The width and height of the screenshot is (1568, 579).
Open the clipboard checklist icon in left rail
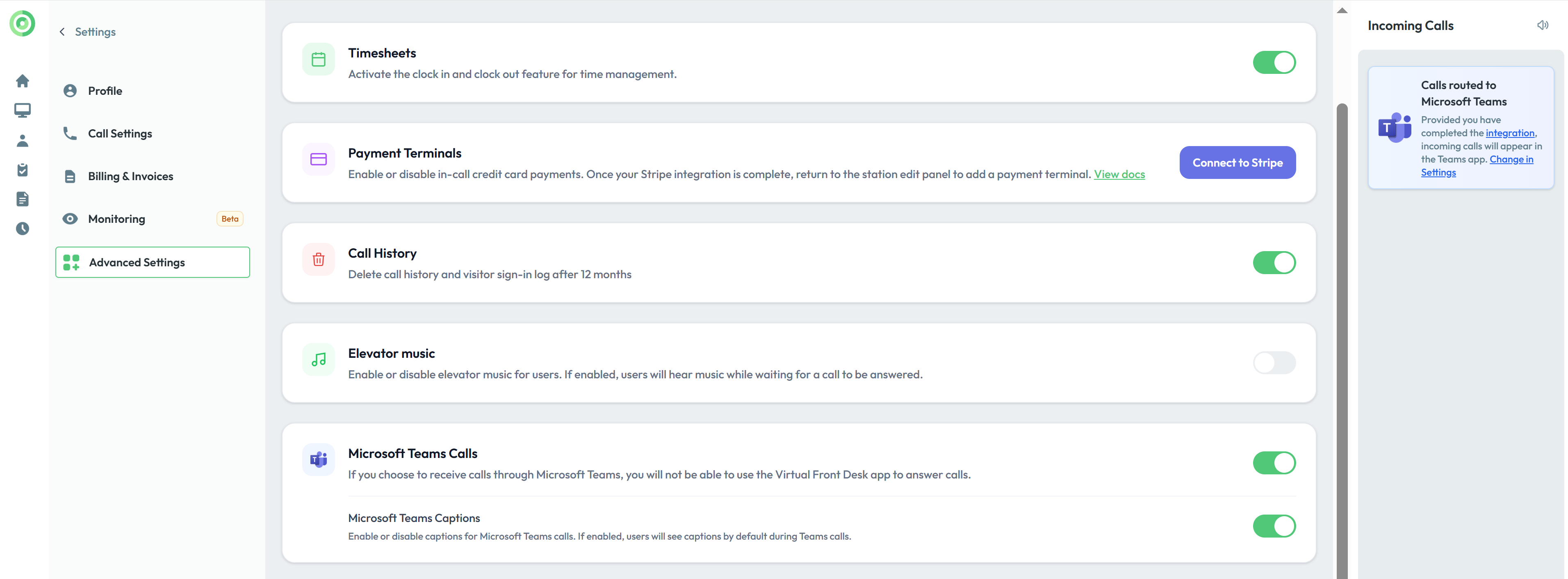click(x=23, y=170)
